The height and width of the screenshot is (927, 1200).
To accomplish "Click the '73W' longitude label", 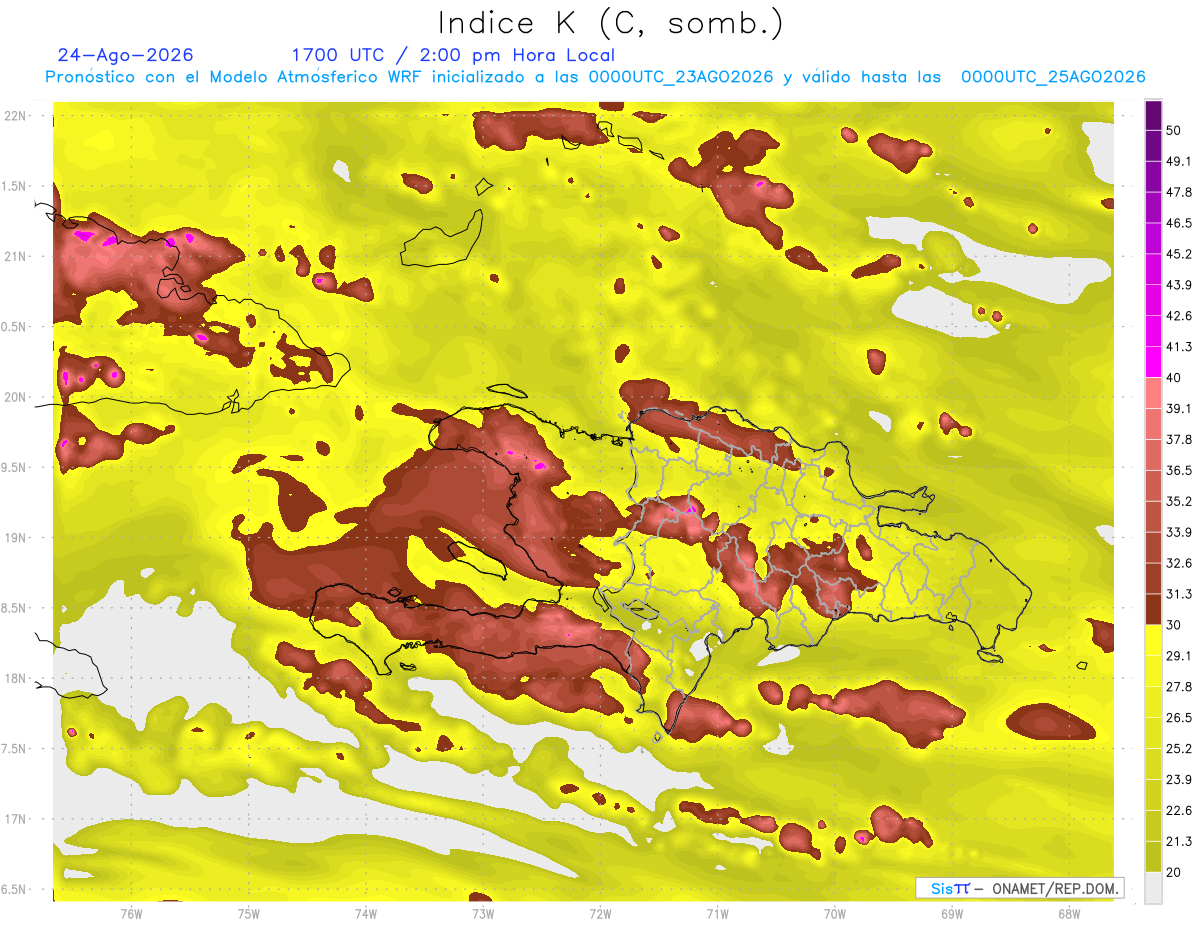I will 483,913.
